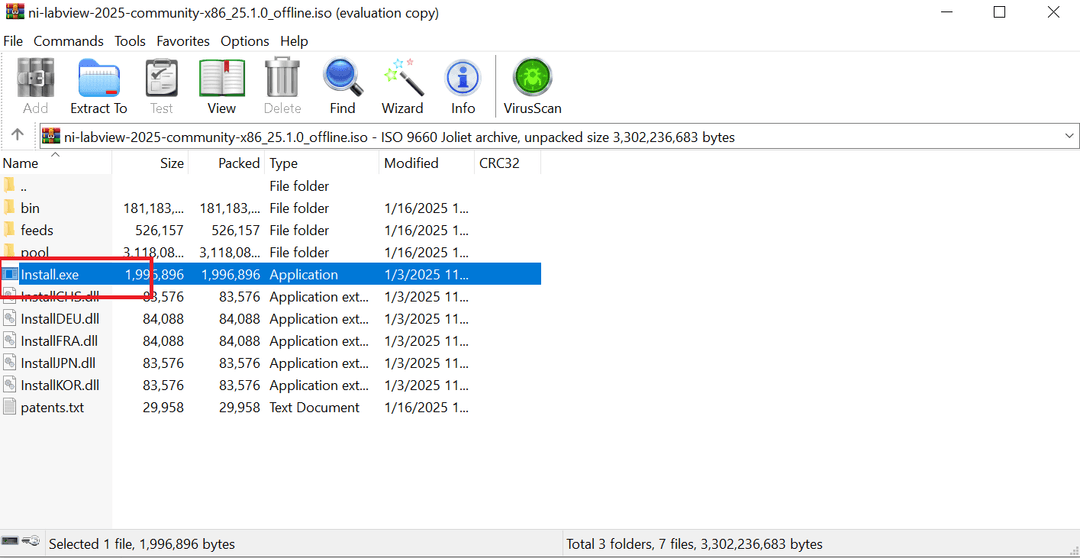Sort by Name column header

coord(21,163)
